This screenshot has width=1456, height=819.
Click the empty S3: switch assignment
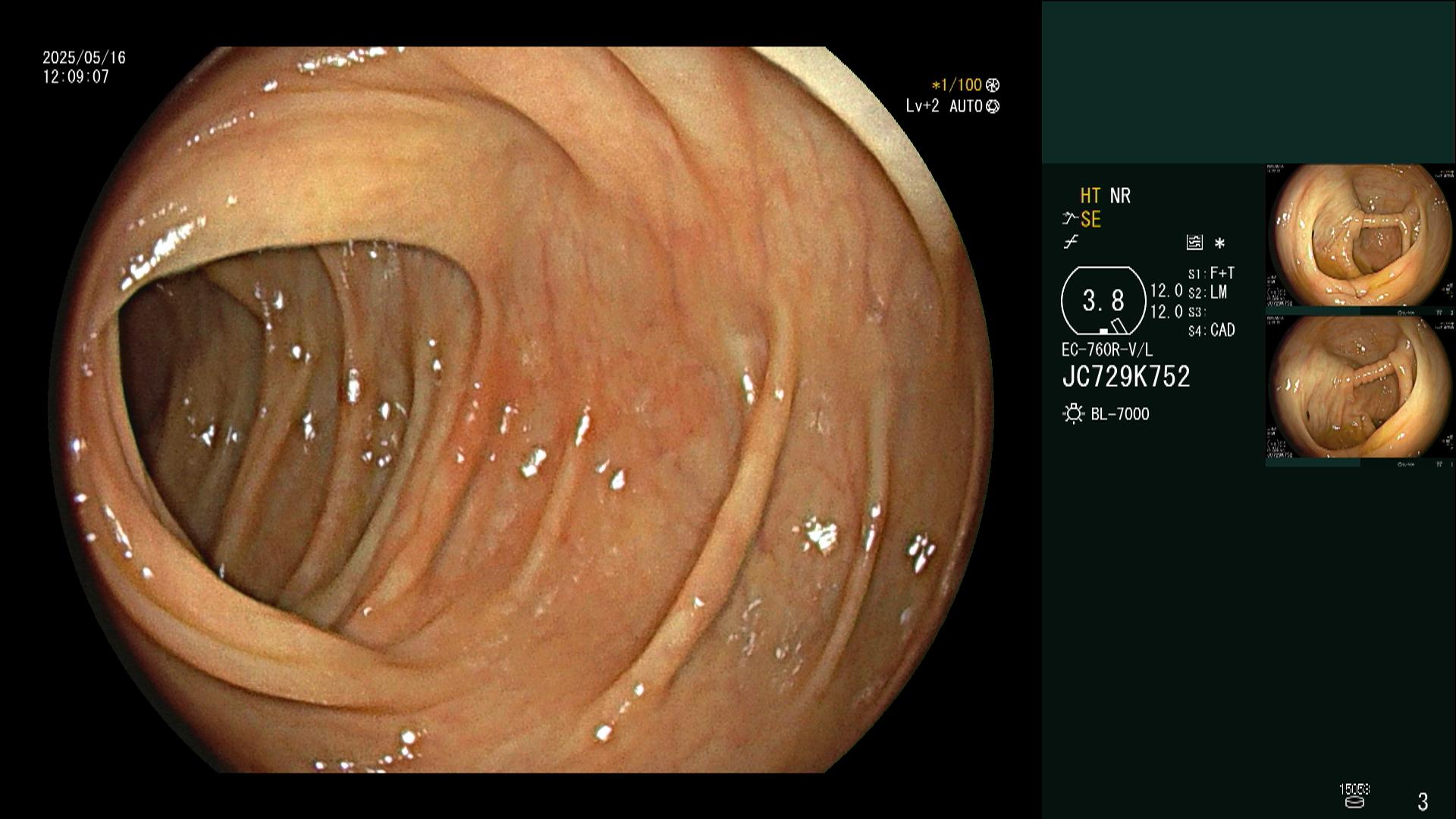pos(1196,312)
